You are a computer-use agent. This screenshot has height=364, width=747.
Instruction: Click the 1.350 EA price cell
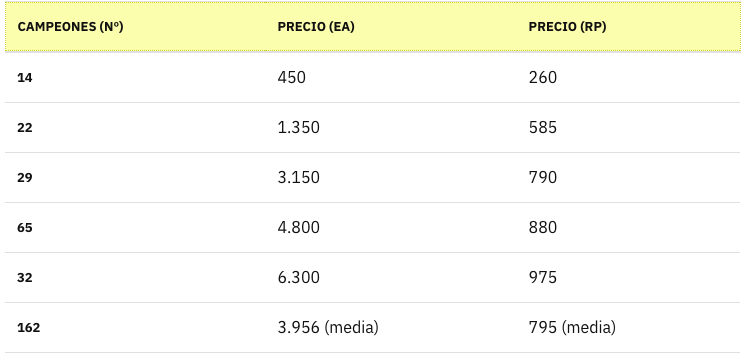pos(299,128)
